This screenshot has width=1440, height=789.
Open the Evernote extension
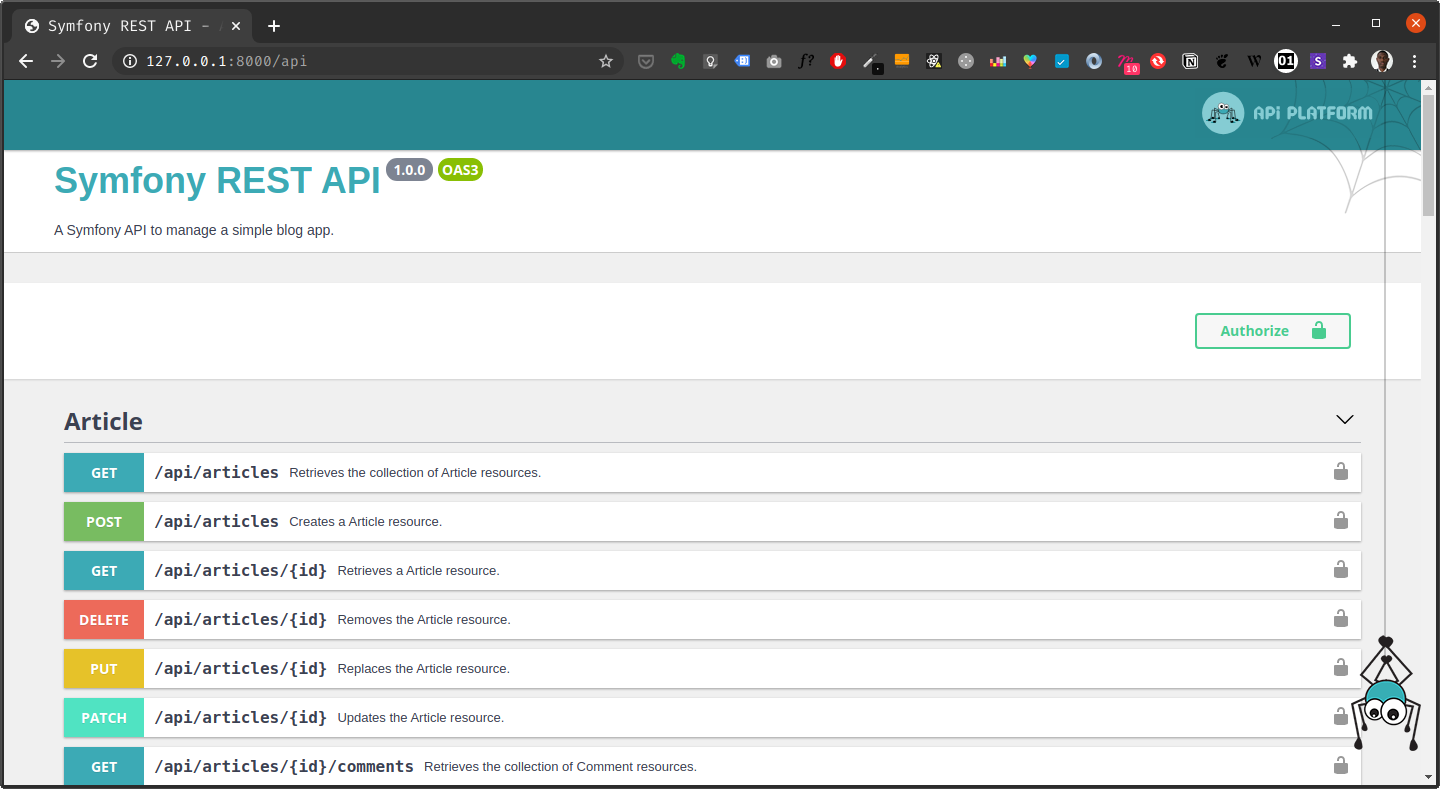coord(678,61)
